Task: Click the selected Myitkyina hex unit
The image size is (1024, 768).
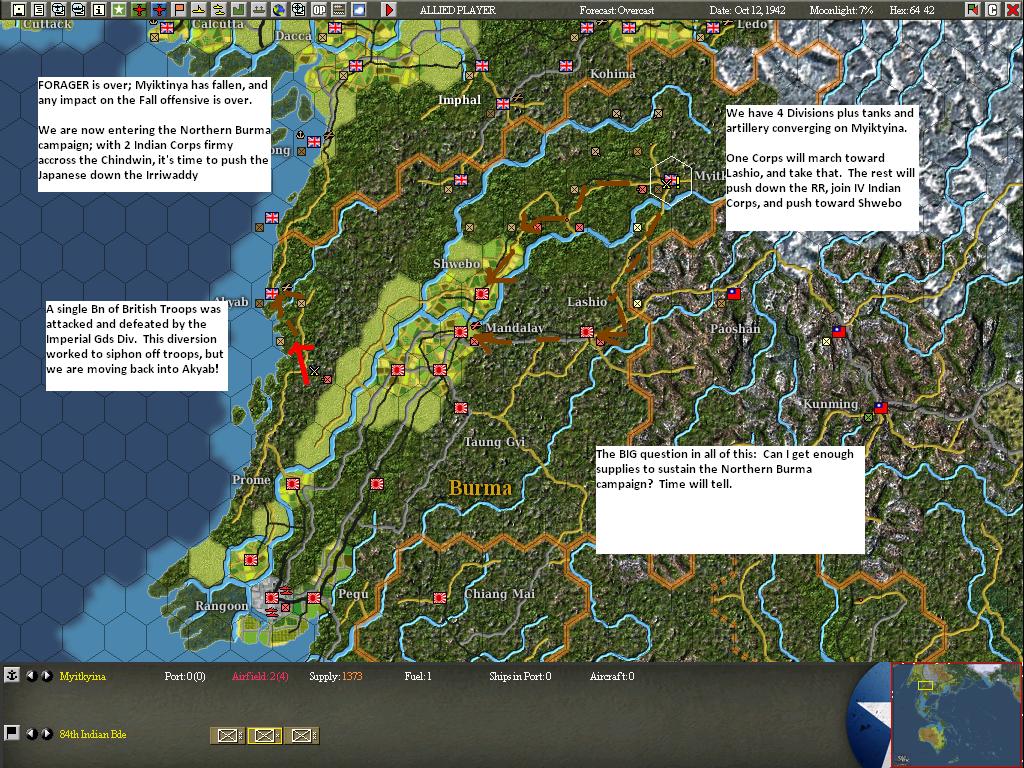Action: tap(671, 180)
